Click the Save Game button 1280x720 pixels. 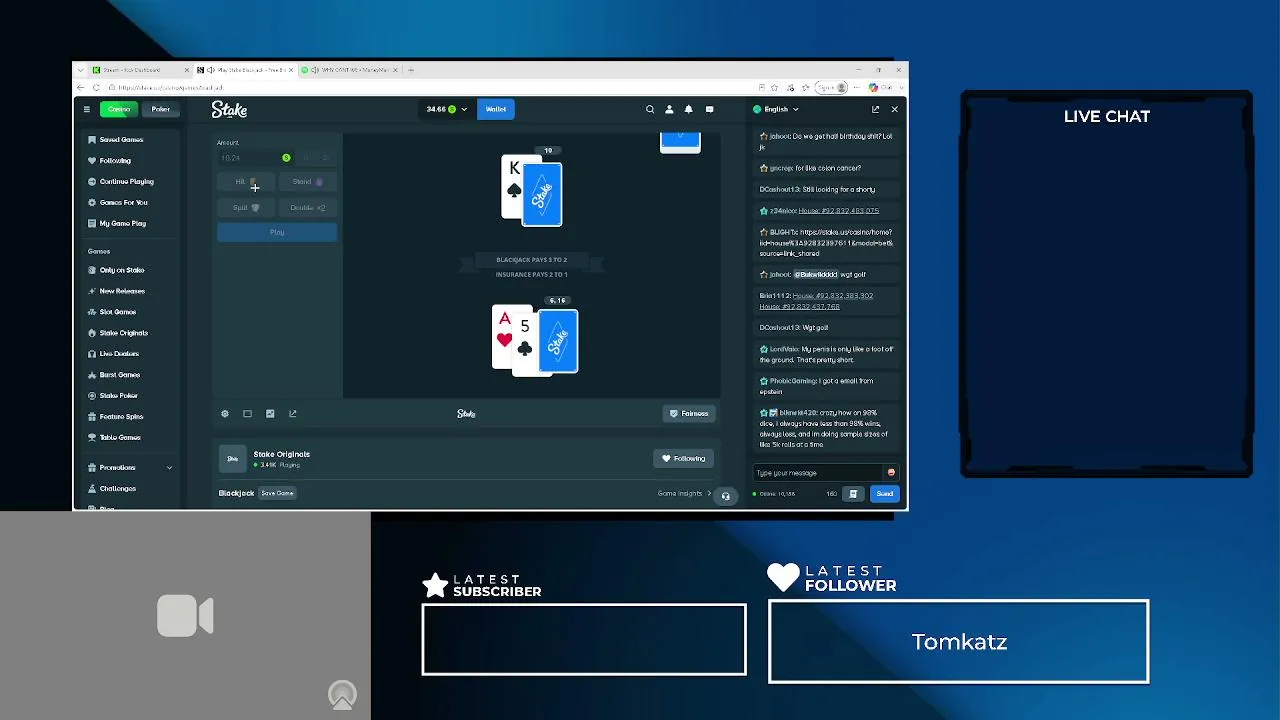click(x=278, y=493)
